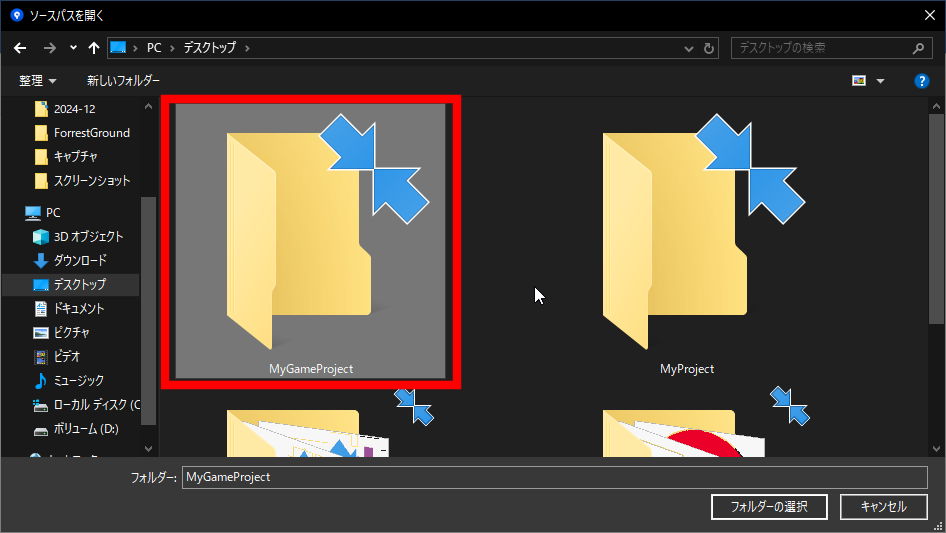
Task: Open ドキュメント in sidebar
Action: 78,308
